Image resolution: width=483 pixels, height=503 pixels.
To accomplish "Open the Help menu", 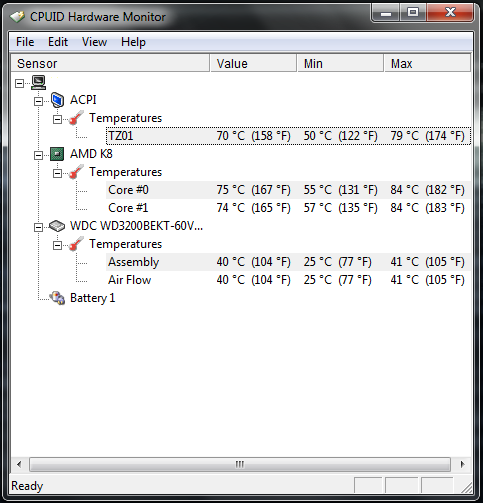I will [x=133, y=42].
